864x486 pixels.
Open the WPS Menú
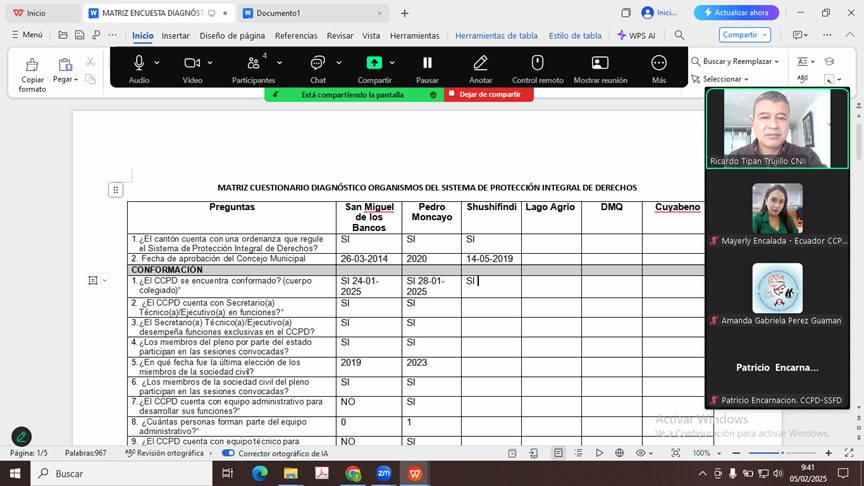(27, 35)
